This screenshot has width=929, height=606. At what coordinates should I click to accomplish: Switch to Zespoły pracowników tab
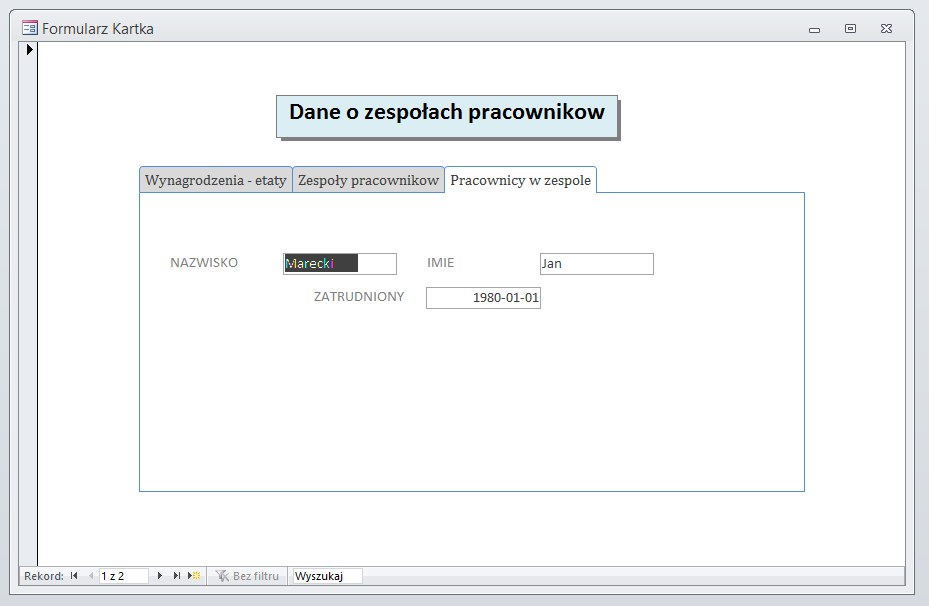(368, 180)
